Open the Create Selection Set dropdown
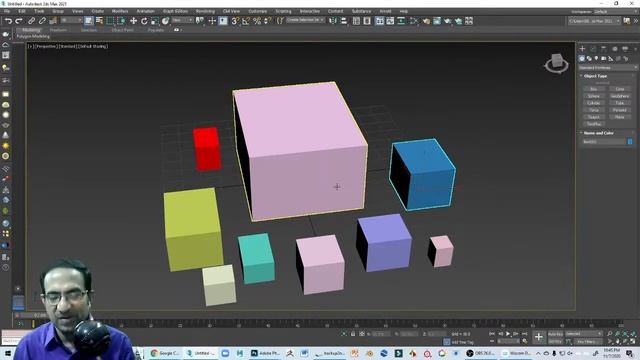640x360 pixels. [305, 20]
